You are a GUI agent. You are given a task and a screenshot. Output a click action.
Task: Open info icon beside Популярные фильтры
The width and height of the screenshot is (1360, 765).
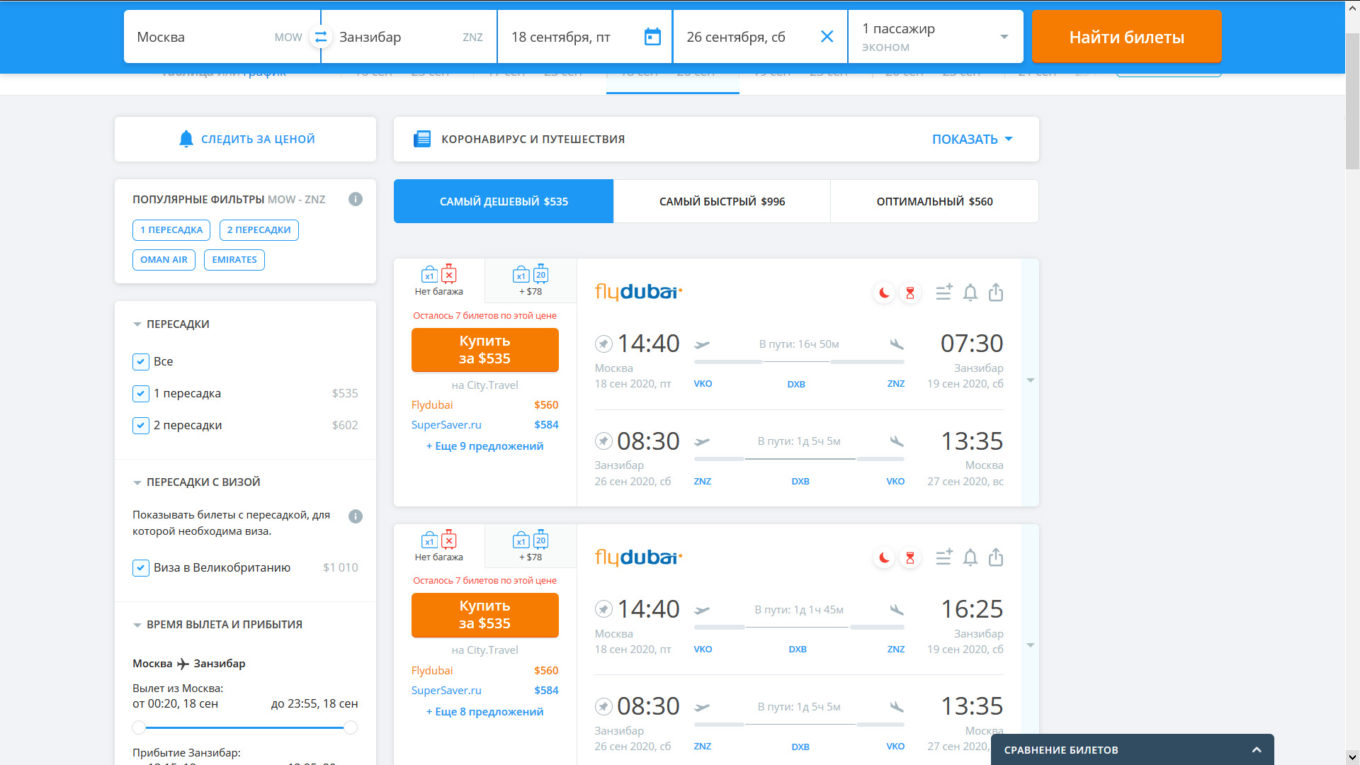(355, 199)
